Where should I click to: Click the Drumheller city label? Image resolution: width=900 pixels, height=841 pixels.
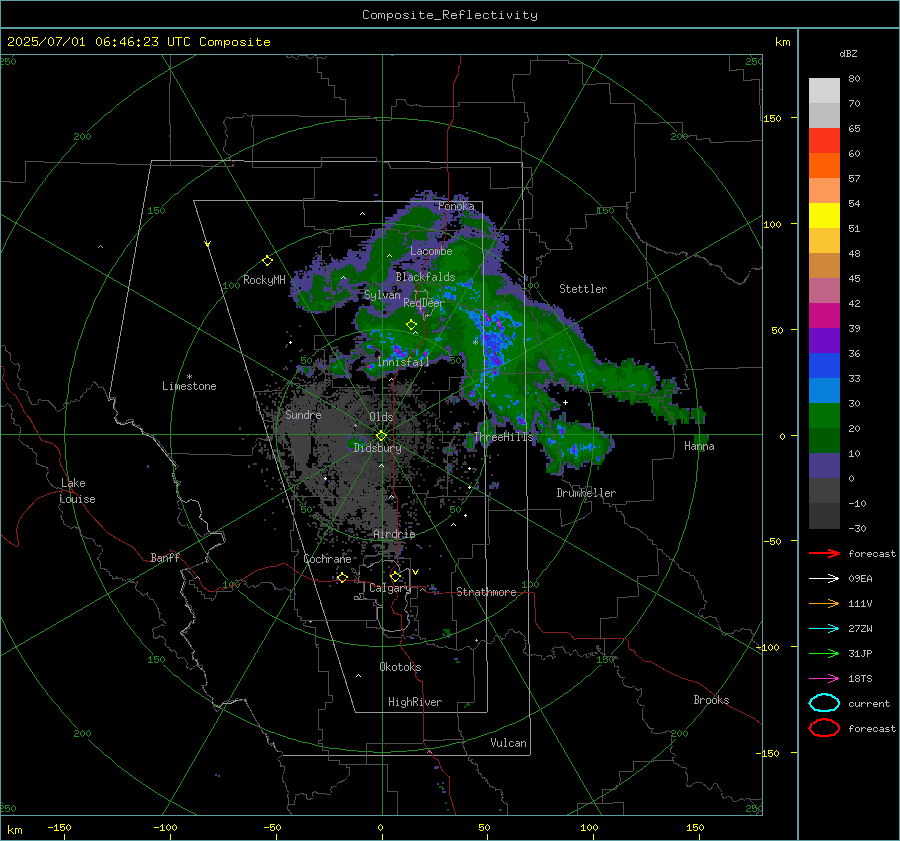(x=586, y=493)
